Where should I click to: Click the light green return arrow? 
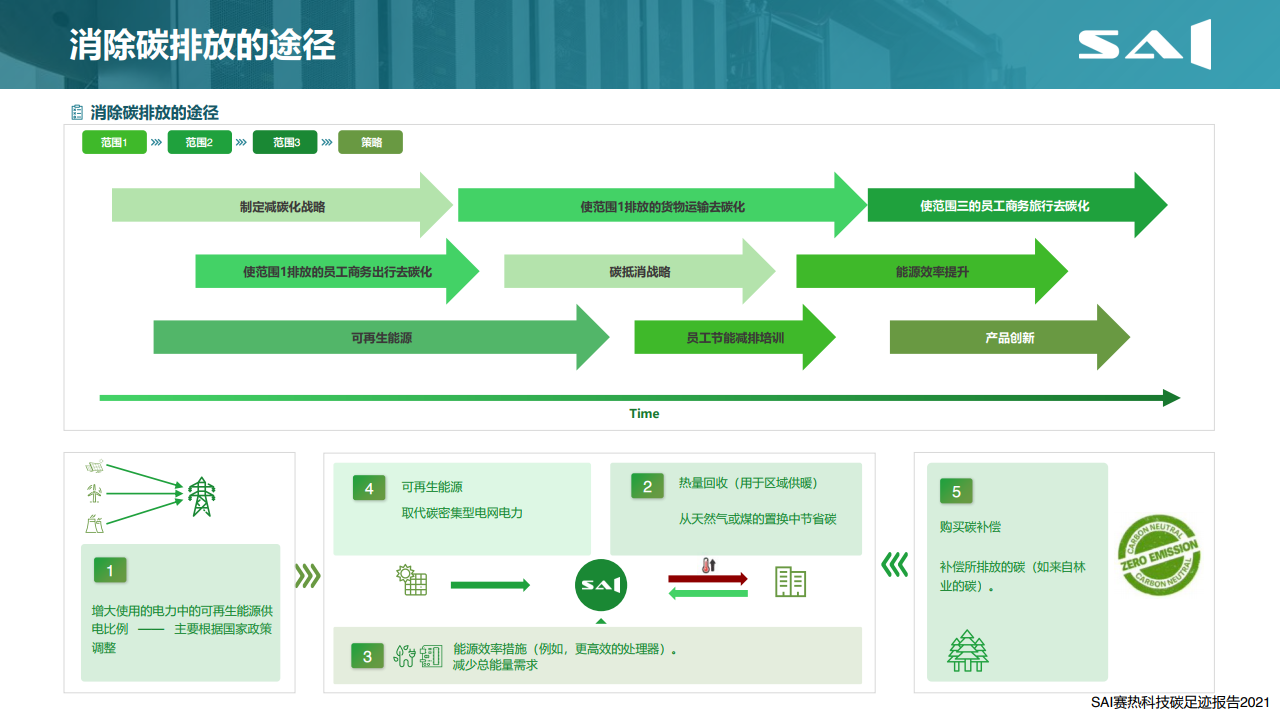tap(708, 594)
